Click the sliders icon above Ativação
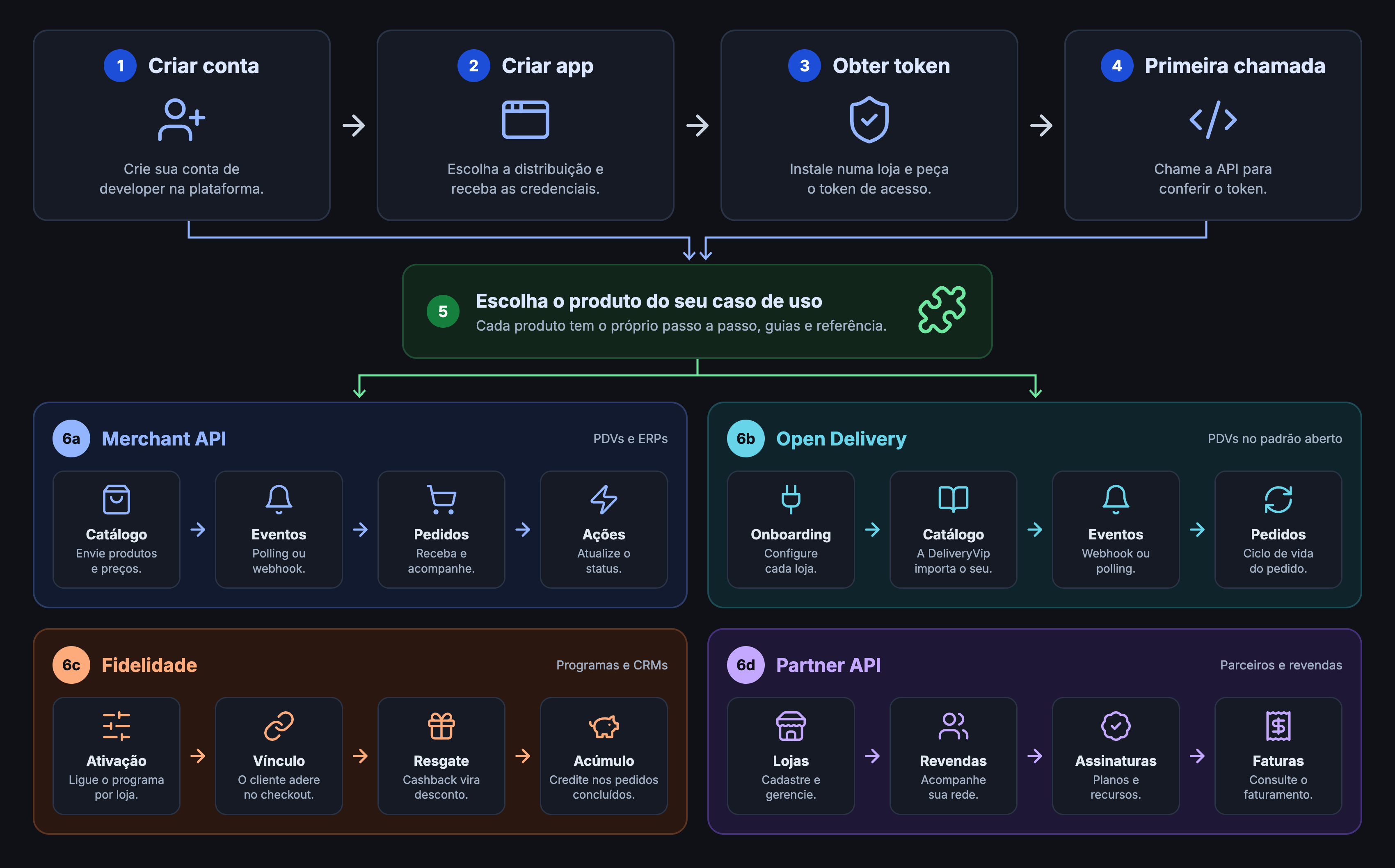Screen dimensions: 1395x868 (x=117, y=726)
